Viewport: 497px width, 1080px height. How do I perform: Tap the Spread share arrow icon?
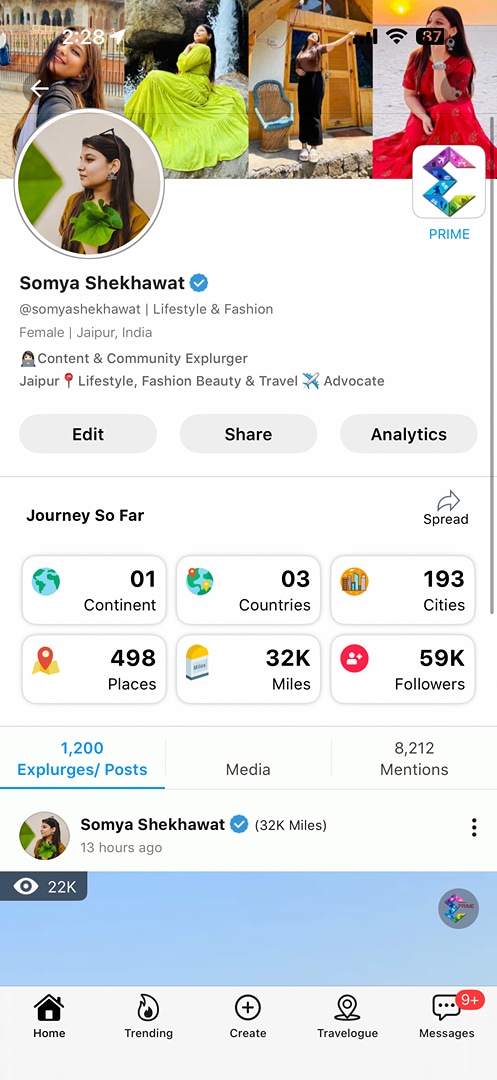point(448,500)
